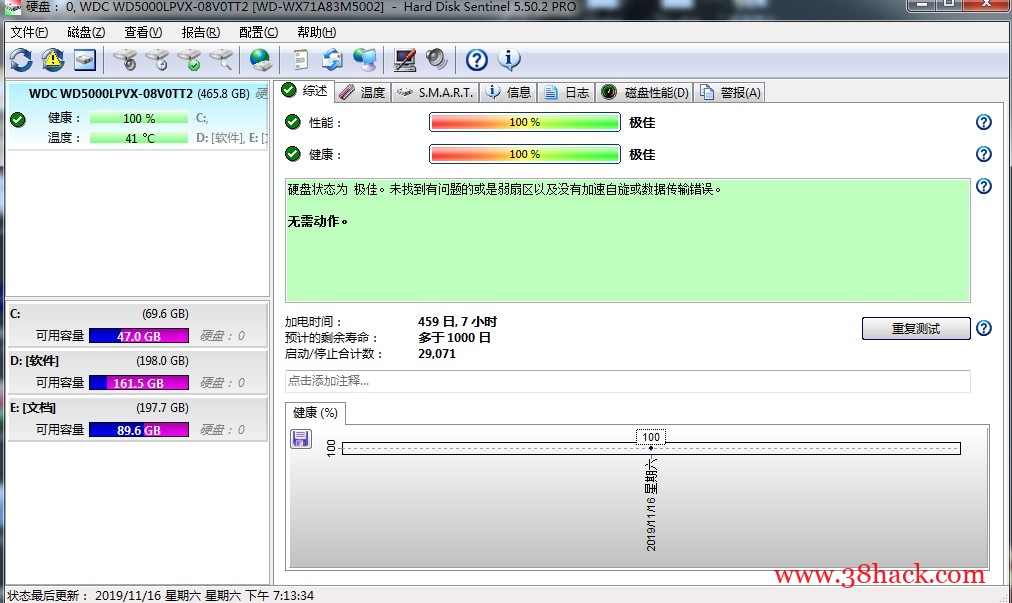Click the report document icon in toolbar
Viewport: 1012px width, 603px height.
pyautogui.click(x=300, y=60)
